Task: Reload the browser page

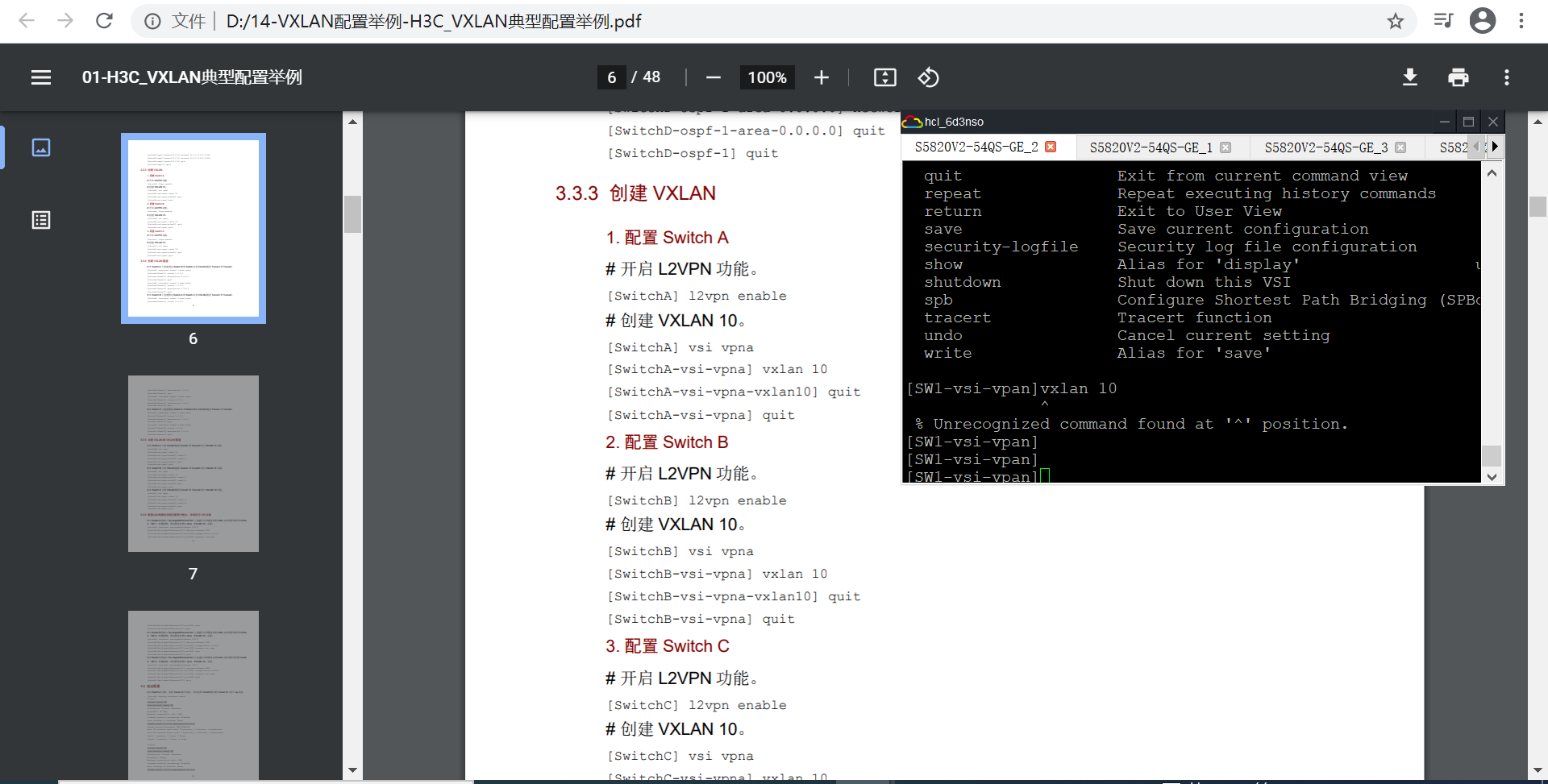Action: [104, 21]
